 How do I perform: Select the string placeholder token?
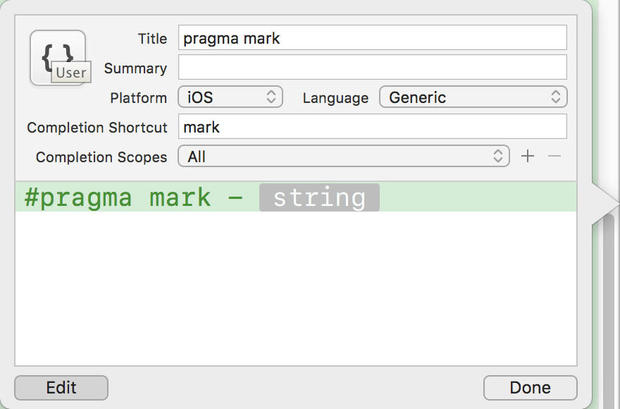[x=319, y=197]
